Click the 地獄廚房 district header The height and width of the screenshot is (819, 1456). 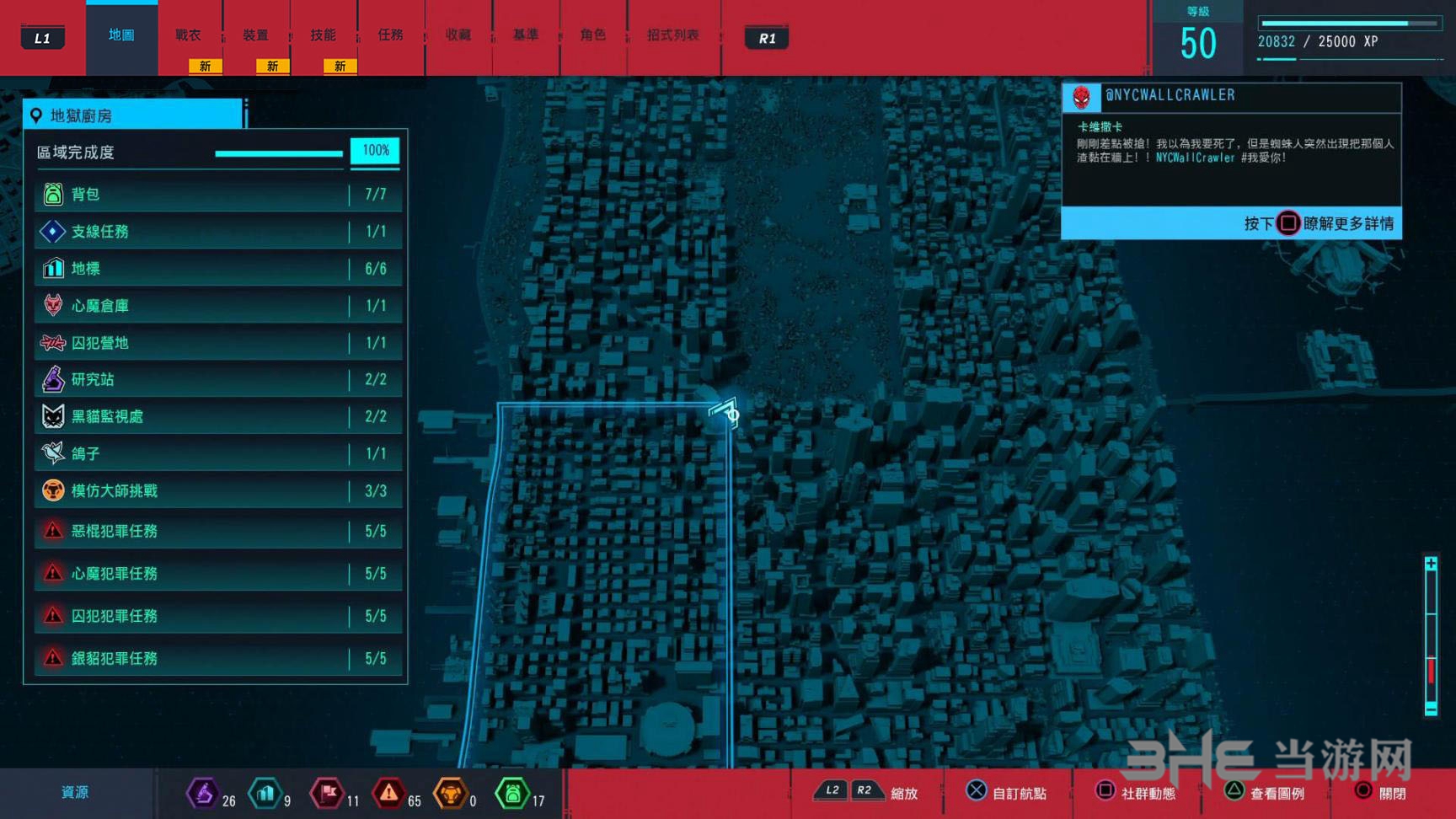click(134, 115)
